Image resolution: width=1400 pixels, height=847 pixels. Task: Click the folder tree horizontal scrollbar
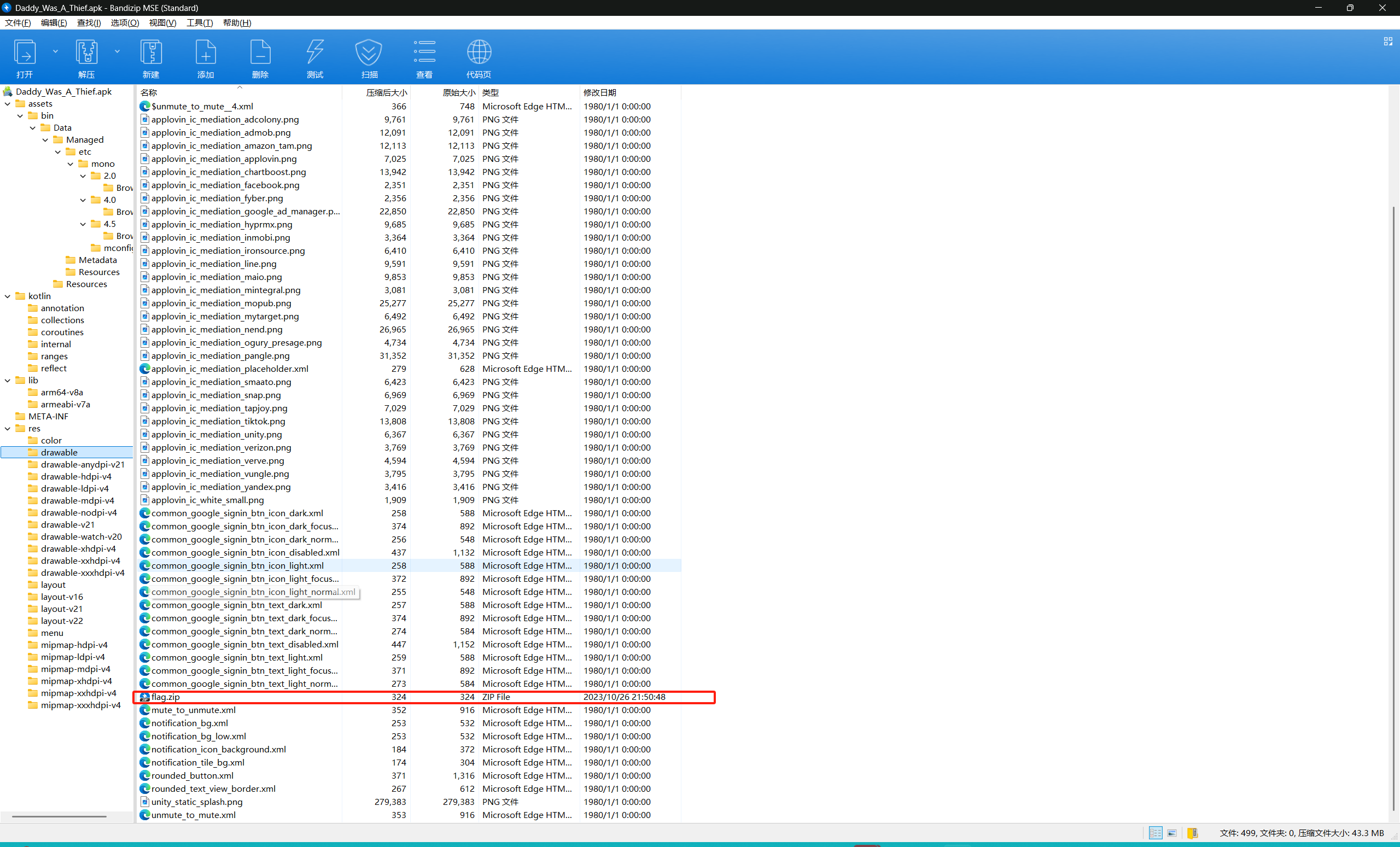tap(60, 816)
